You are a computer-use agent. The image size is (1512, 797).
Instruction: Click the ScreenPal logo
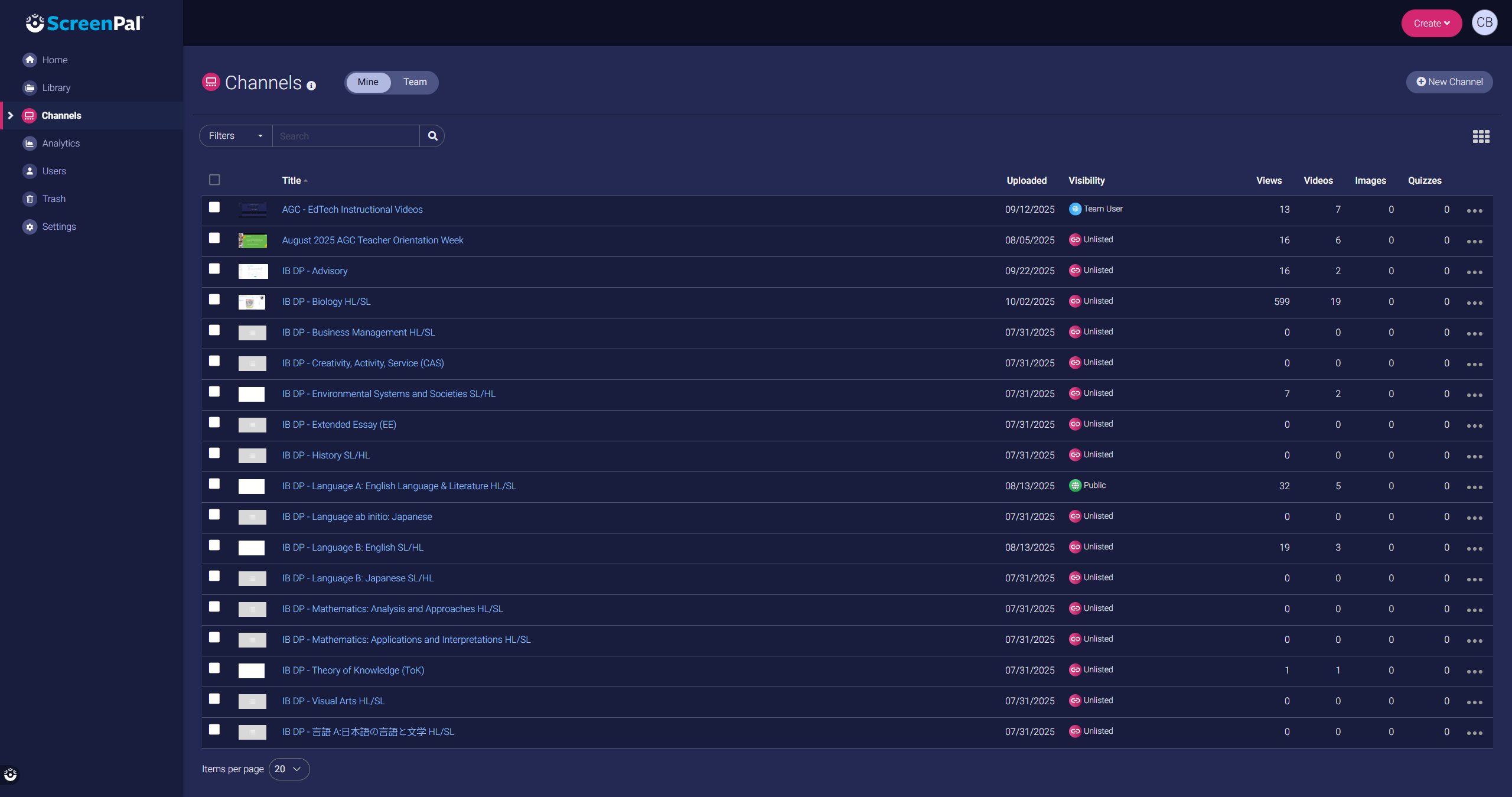[84, 23]
